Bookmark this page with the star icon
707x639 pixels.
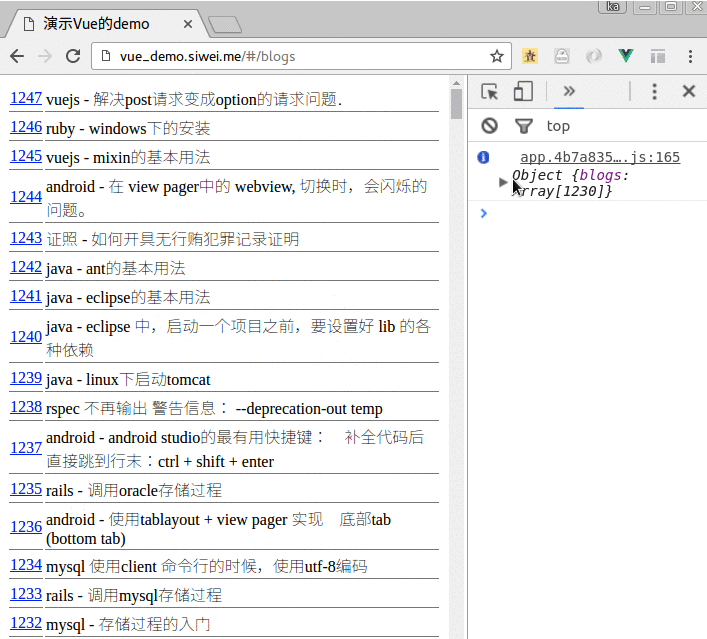click(x=496, y=56)
